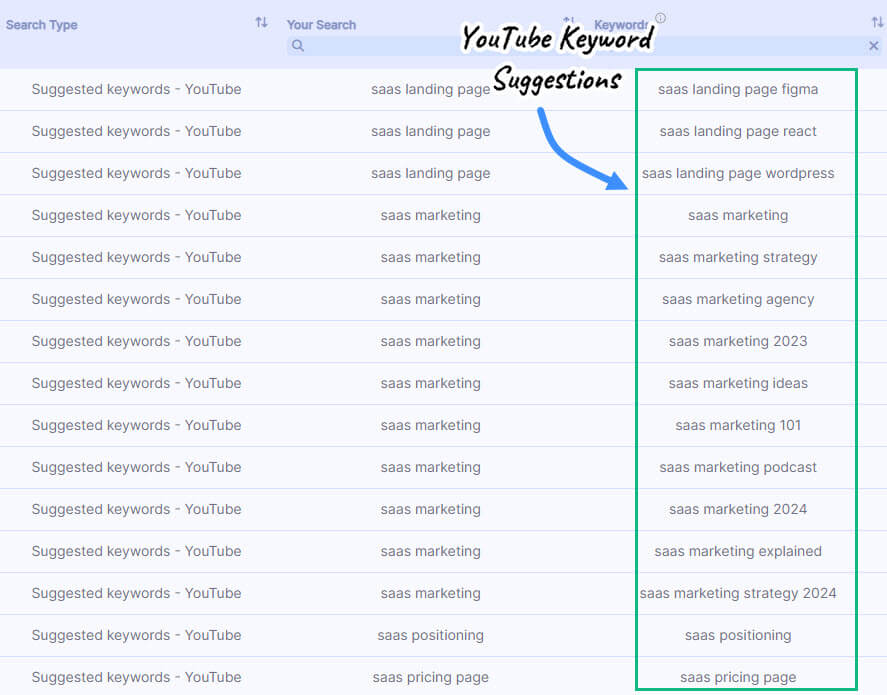887x695 pixels.
Task: Clear the filter with X icon
Action: [874, 46]
